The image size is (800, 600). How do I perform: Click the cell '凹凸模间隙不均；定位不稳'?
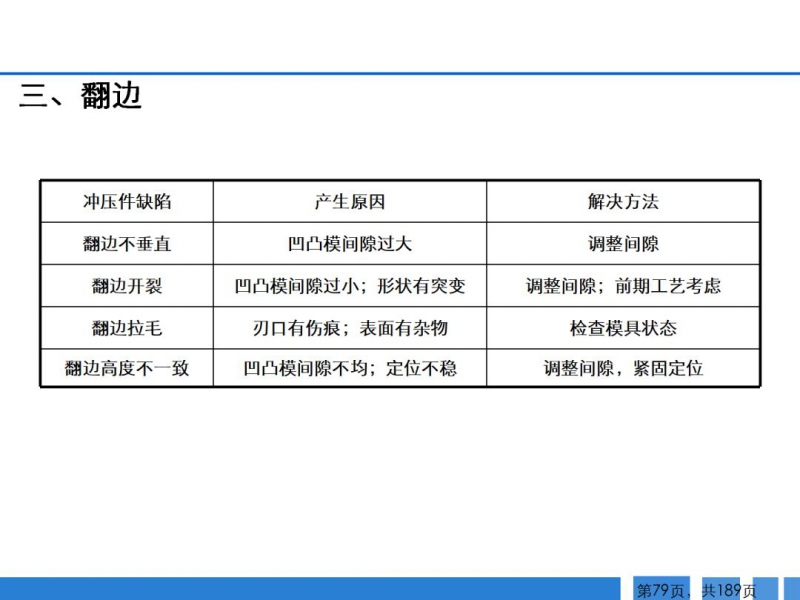point(349,368)
